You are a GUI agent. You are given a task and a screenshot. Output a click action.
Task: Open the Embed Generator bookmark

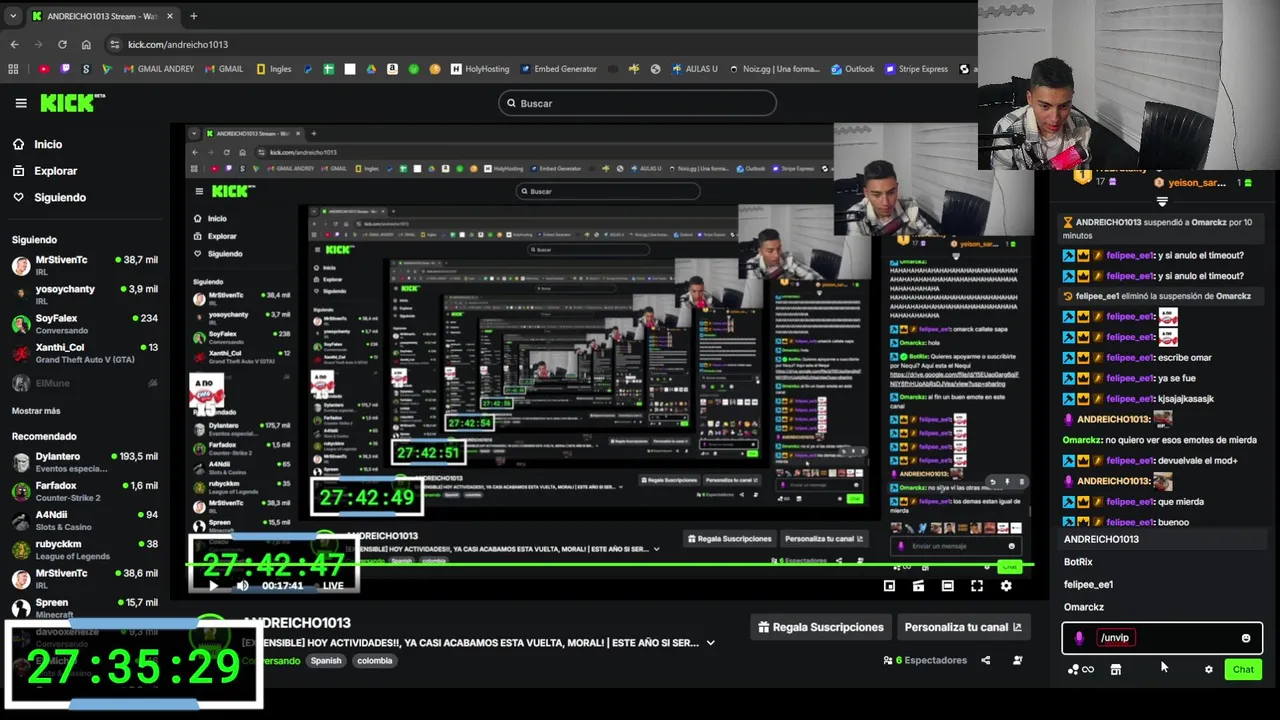557,69
